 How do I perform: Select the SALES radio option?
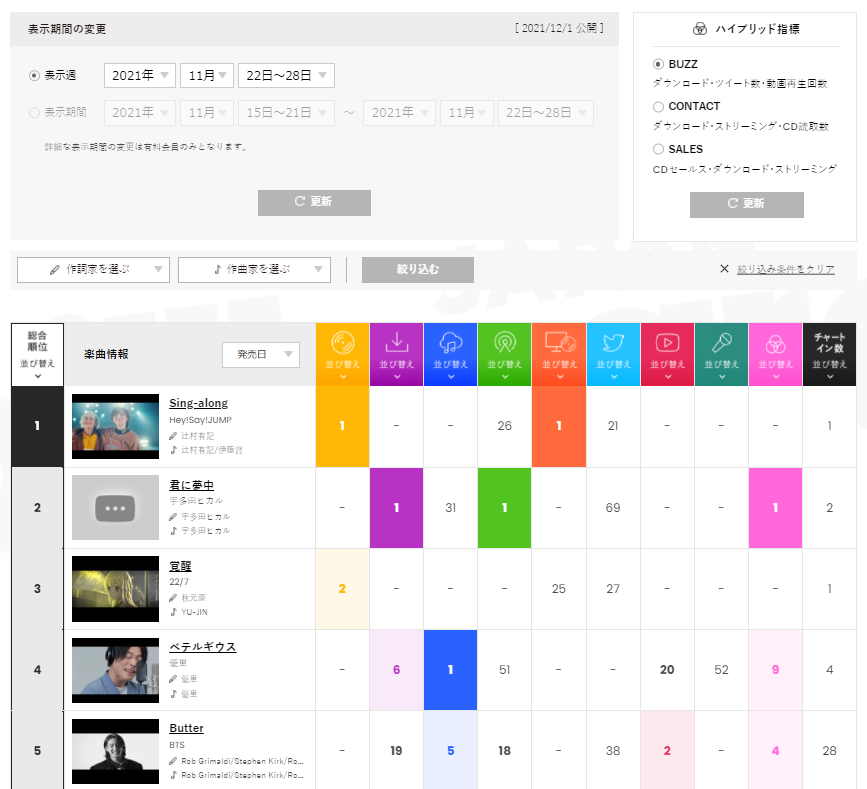tap(658, 149)
